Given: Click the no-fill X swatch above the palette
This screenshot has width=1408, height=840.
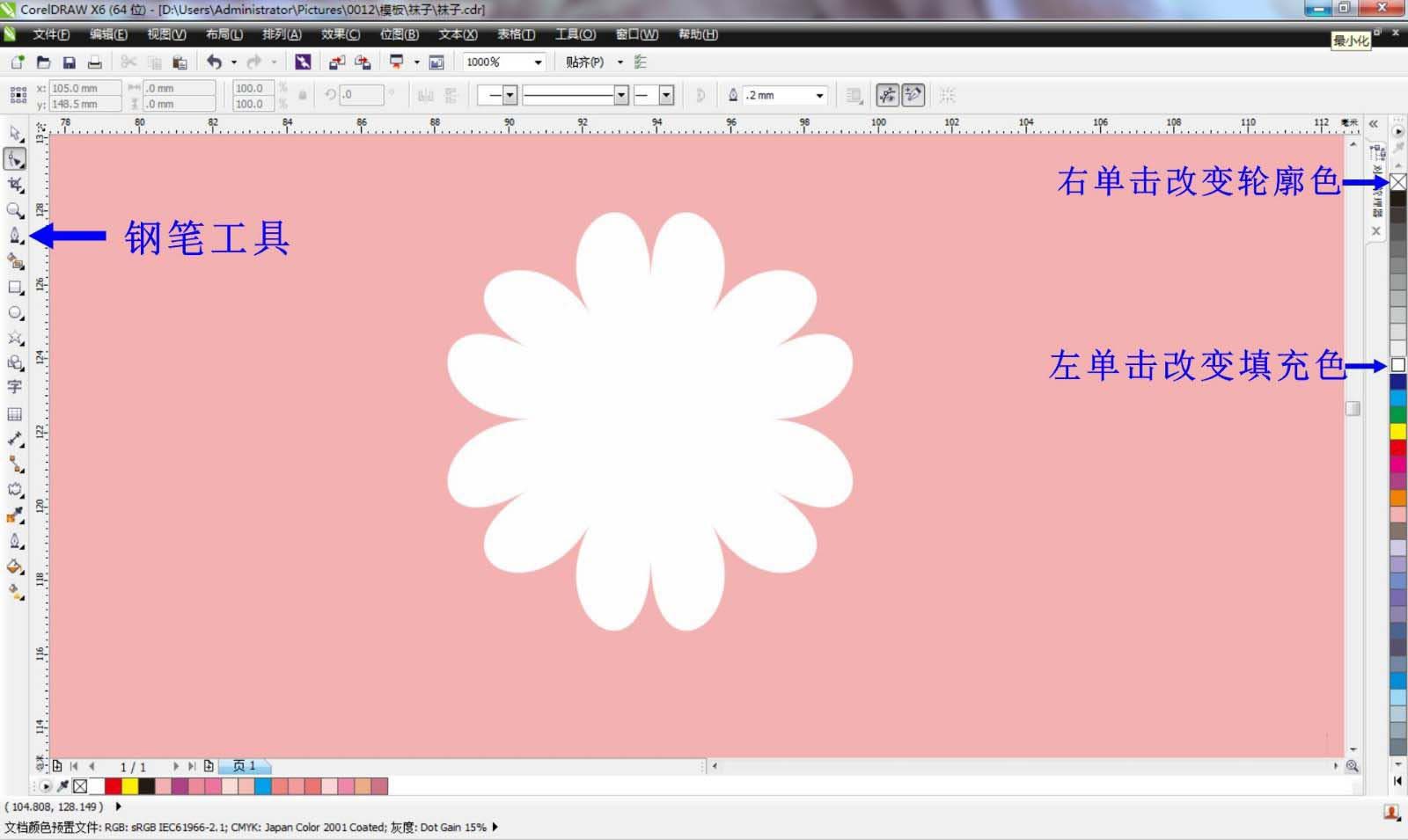Looking at the screenshot, I should coord(1397,180).
